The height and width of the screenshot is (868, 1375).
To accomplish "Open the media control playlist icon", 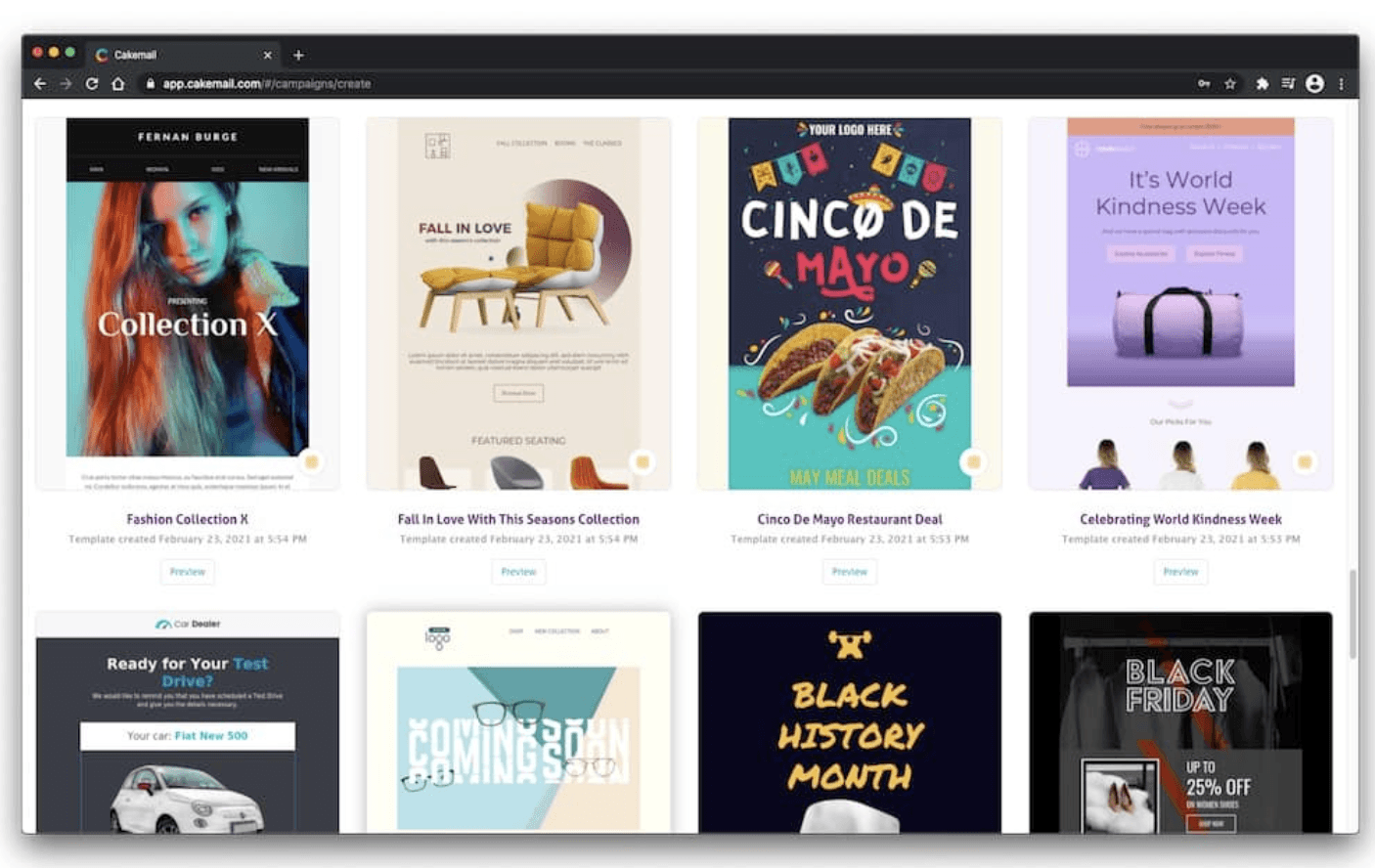I will tap(1288, 84).
